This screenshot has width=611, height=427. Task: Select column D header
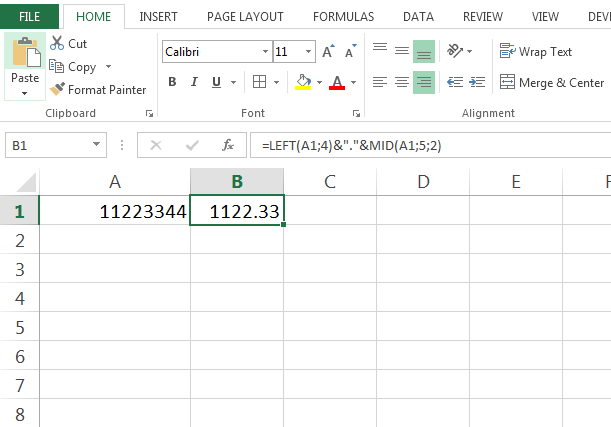[423, 182]
